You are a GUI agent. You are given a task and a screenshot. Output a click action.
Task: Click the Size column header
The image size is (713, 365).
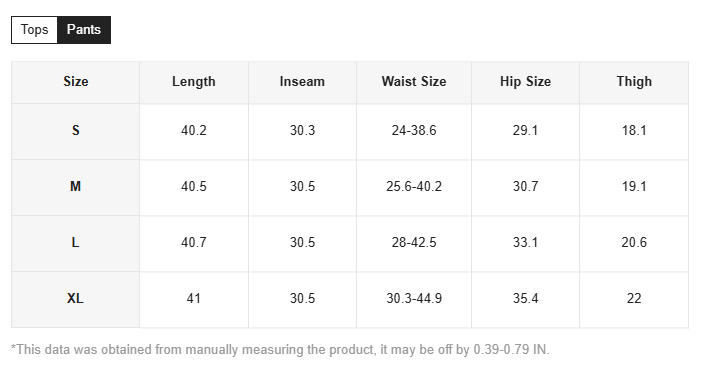pos(75,82)
